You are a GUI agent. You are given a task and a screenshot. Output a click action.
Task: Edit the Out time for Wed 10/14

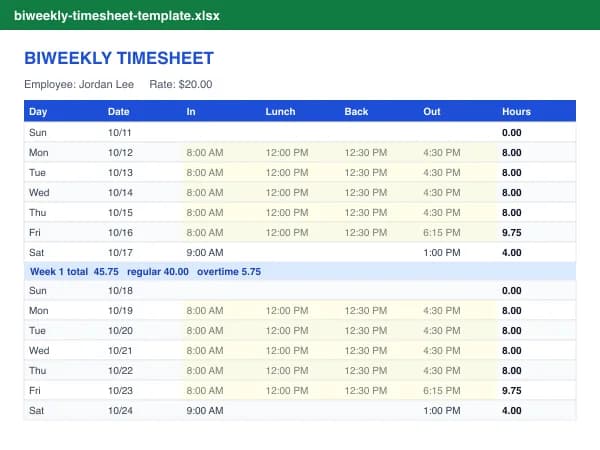tap(442, 192)
